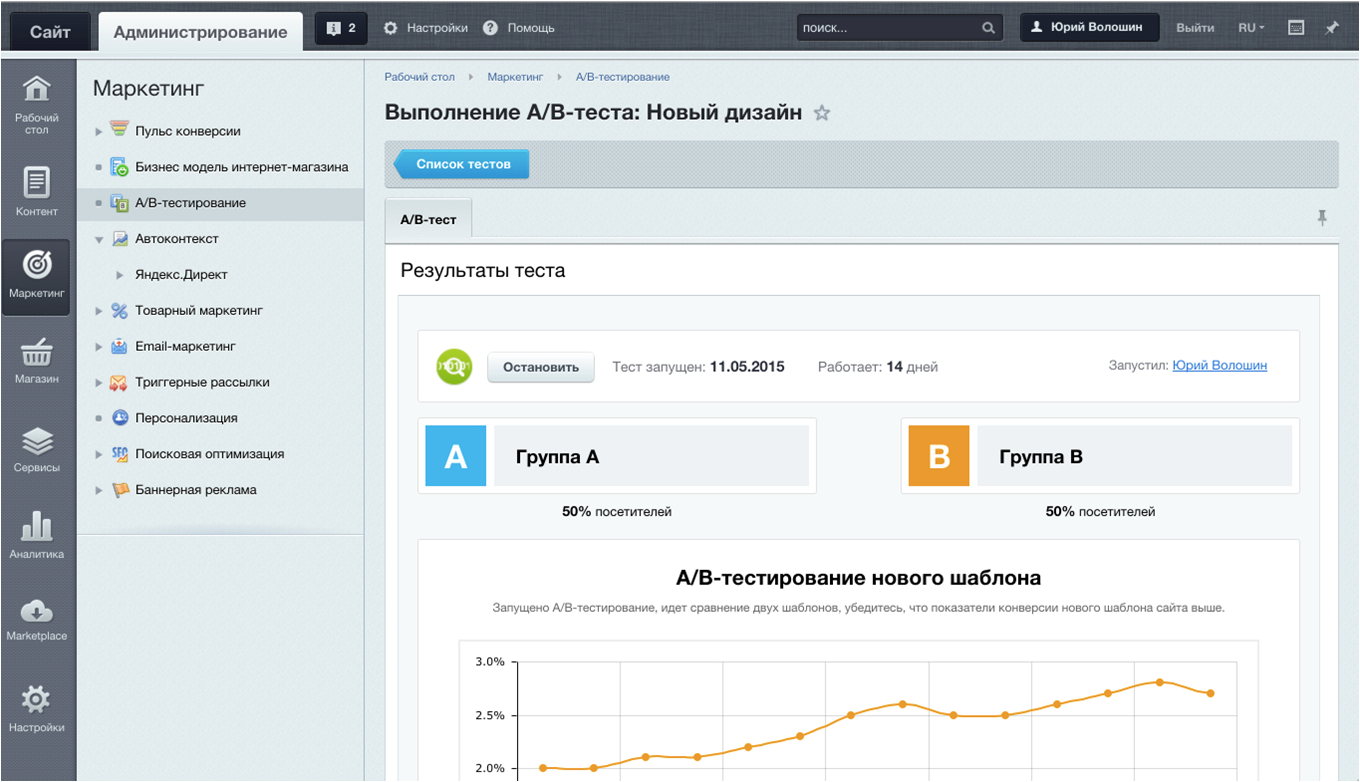Select the Администрирование tab
The width and height of the screenshot is (1360, 782).
[200, 32]
